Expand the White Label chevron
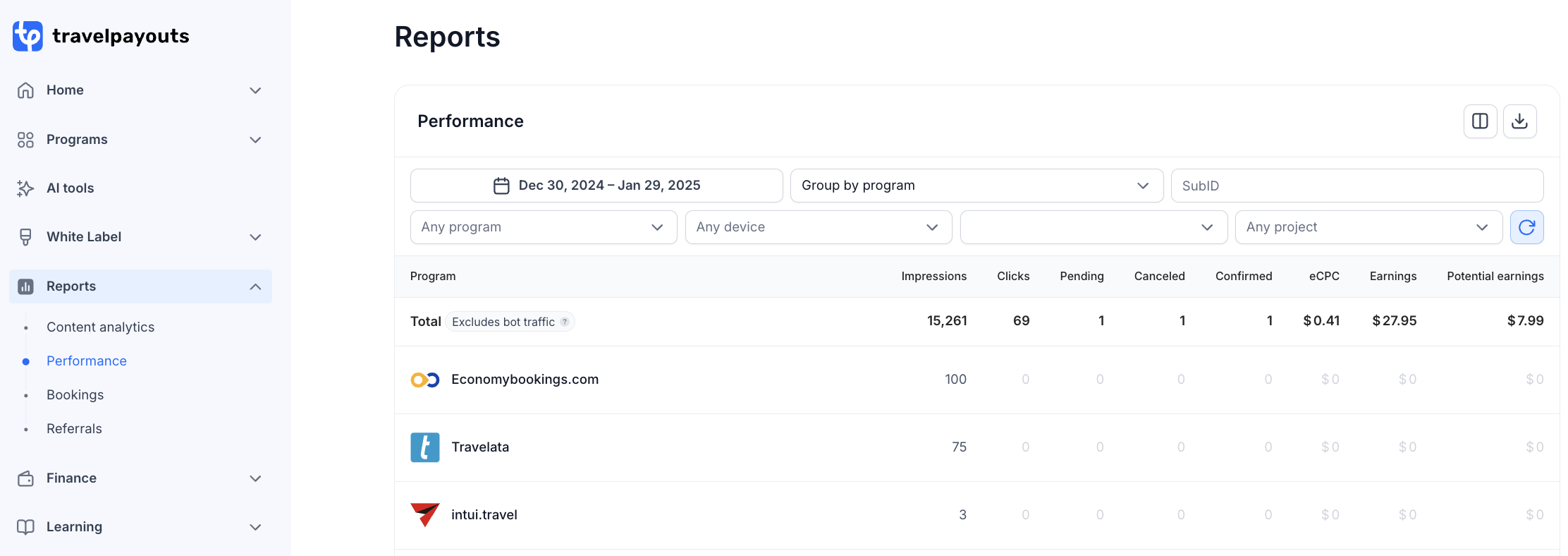The width and height of the screenshot is (1568, 556). (x=255, y=237)
